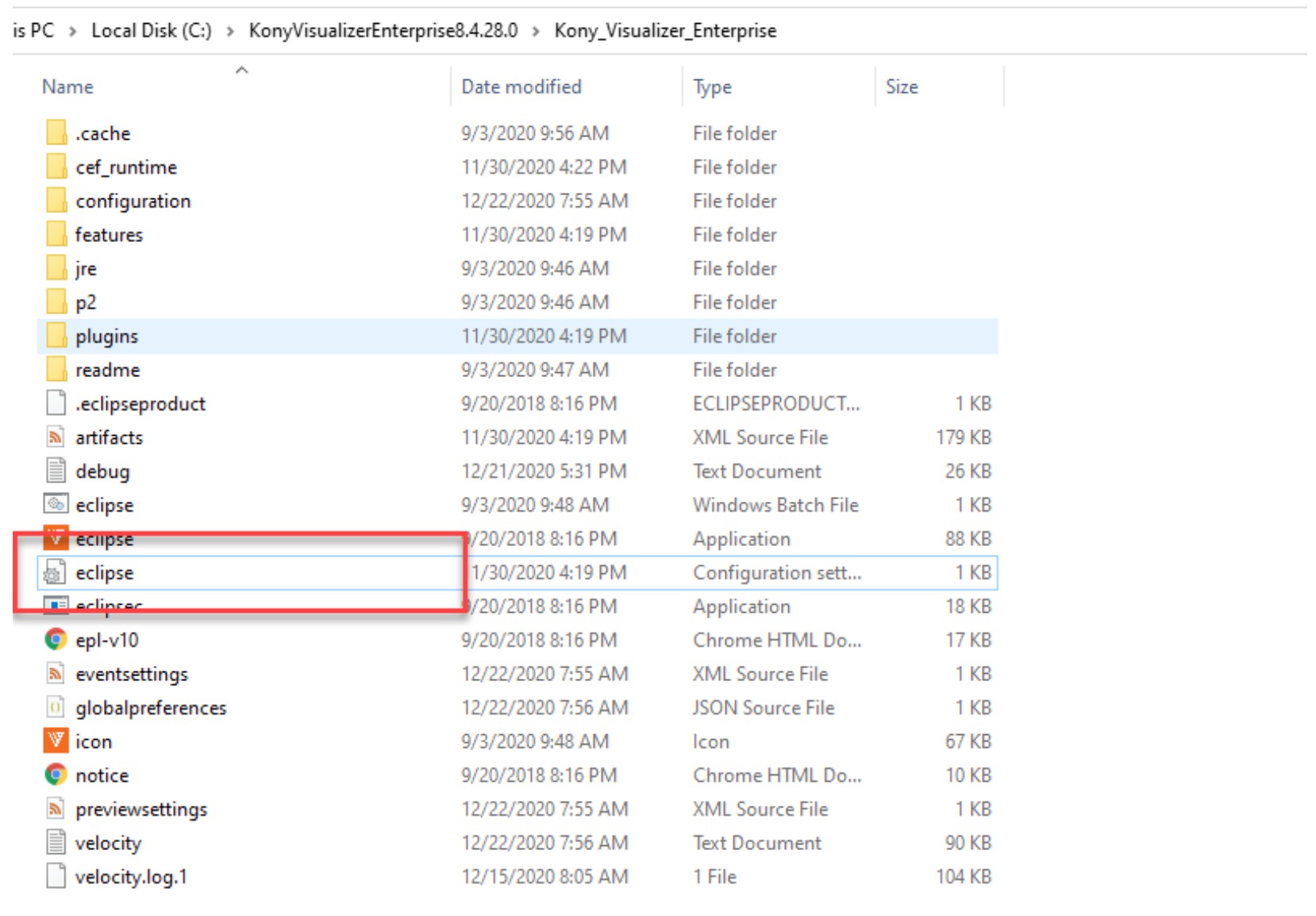Select the folder name 'plugins'

coord(106,336)
